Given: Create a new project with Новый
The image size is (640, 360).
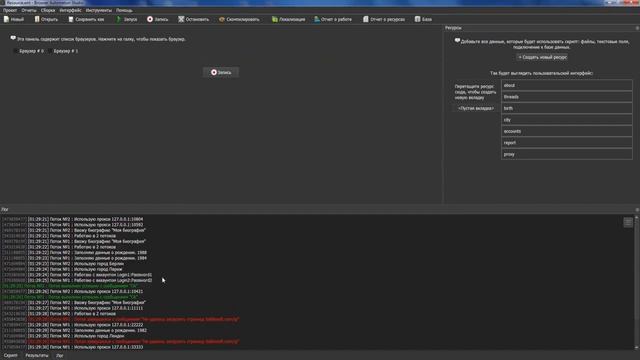Looking at the screenshot, I should [x=14, y=19].
